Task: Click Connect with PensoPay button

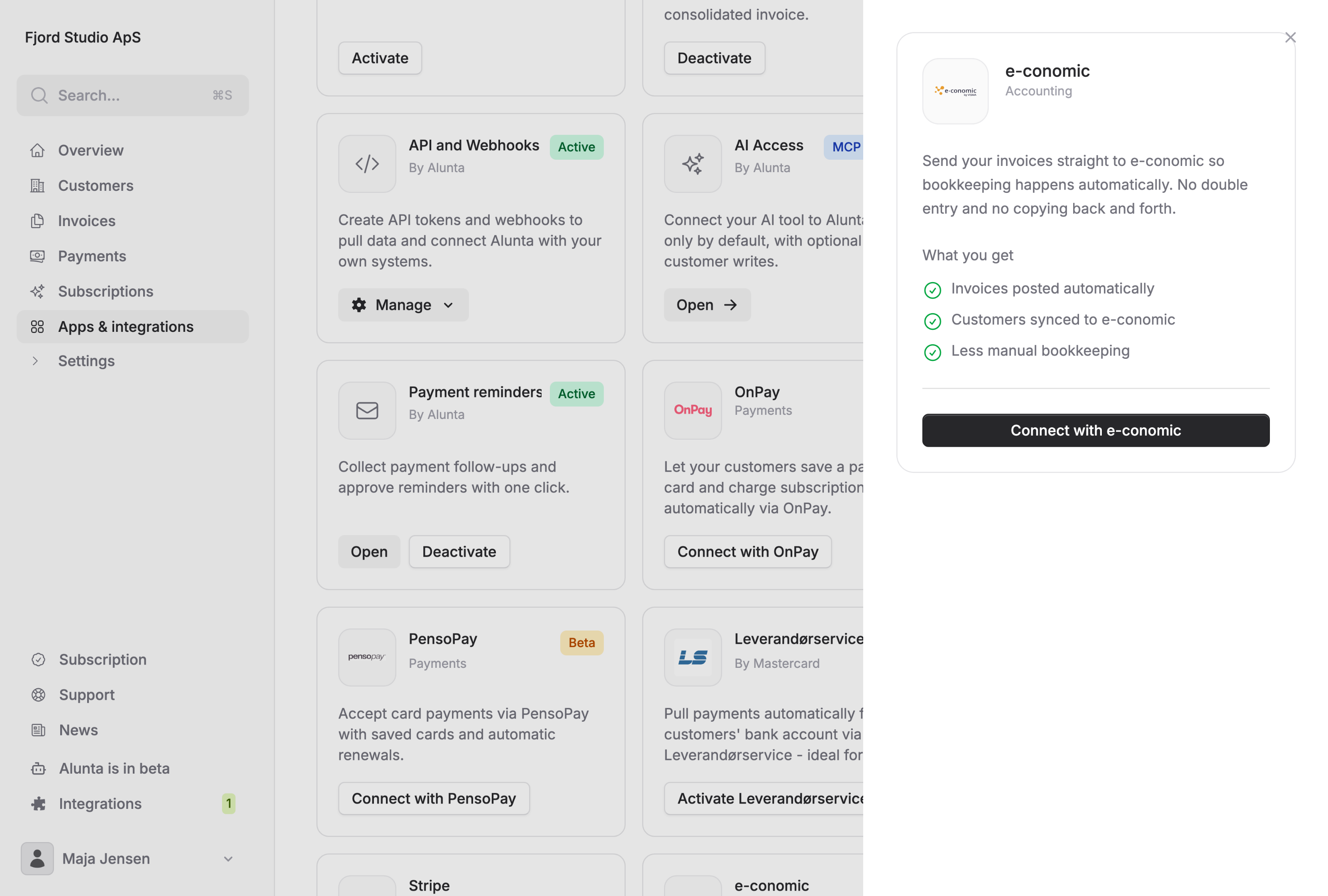Action: (434, 799)
